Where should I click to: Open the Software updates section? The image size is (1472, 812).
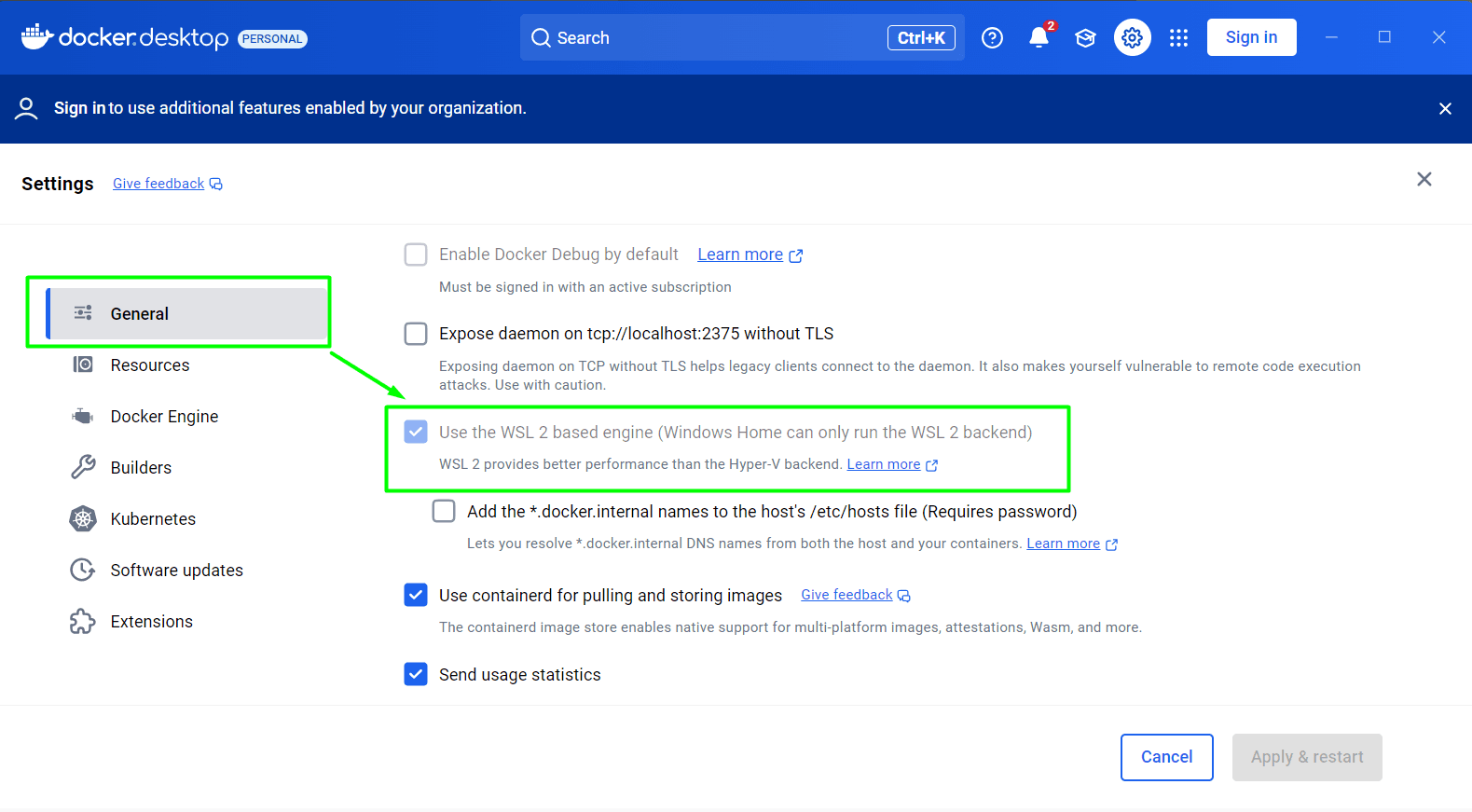point(186,570)
